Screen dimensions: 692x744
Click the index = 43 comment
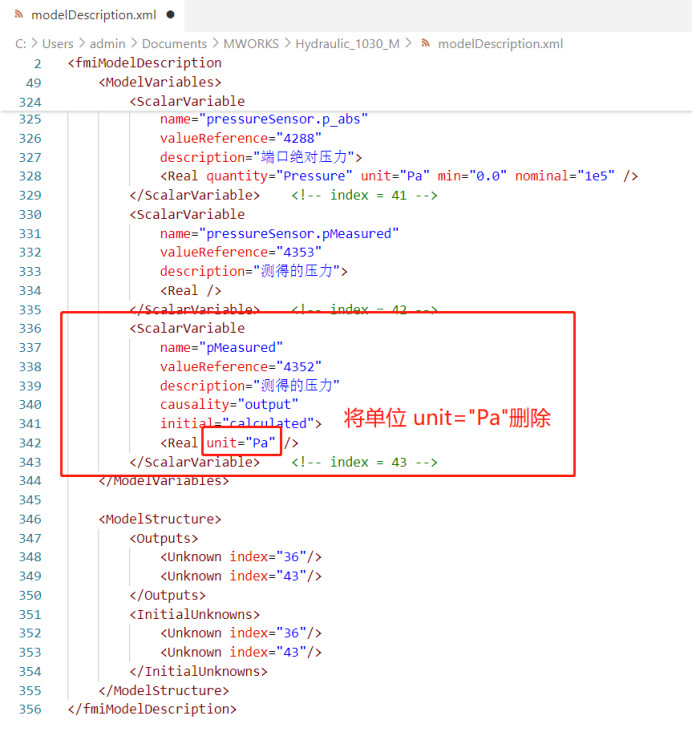[x=364, y=462]
